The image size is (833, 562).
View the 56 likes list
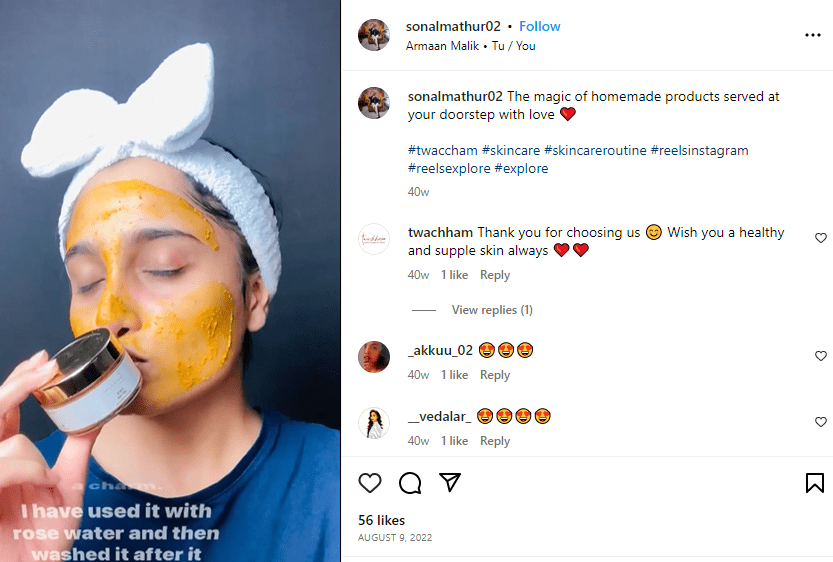(x=381, y=520)
